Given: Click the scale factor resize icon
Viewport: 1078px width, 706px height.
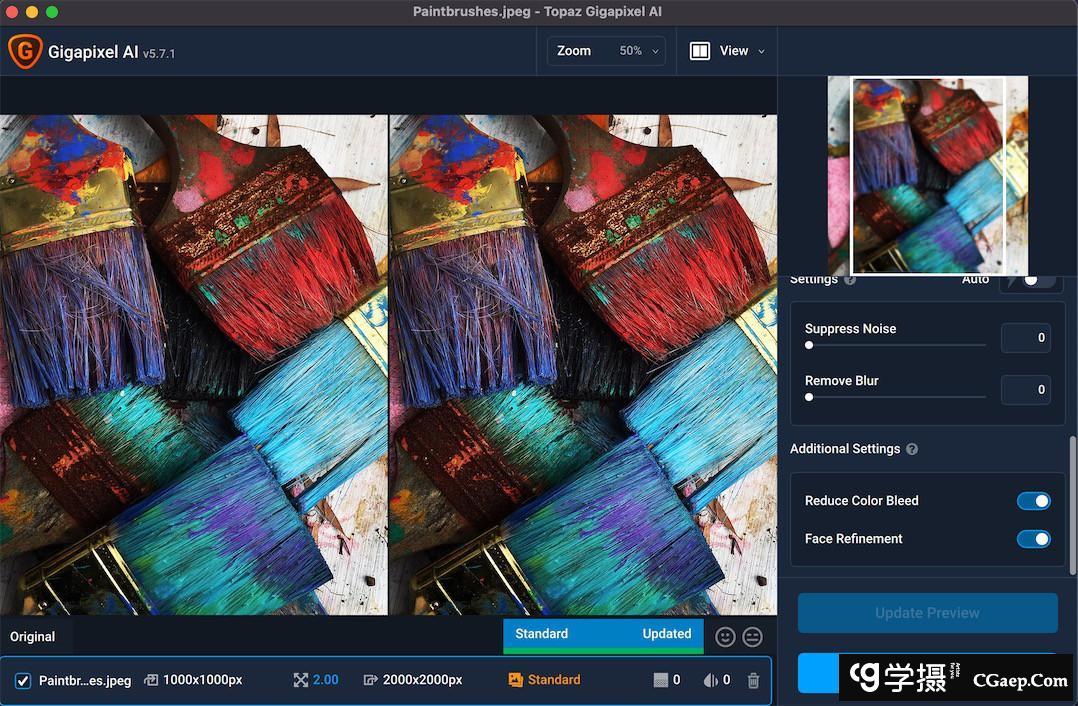Looking at the screenshot, I should 300,680.
